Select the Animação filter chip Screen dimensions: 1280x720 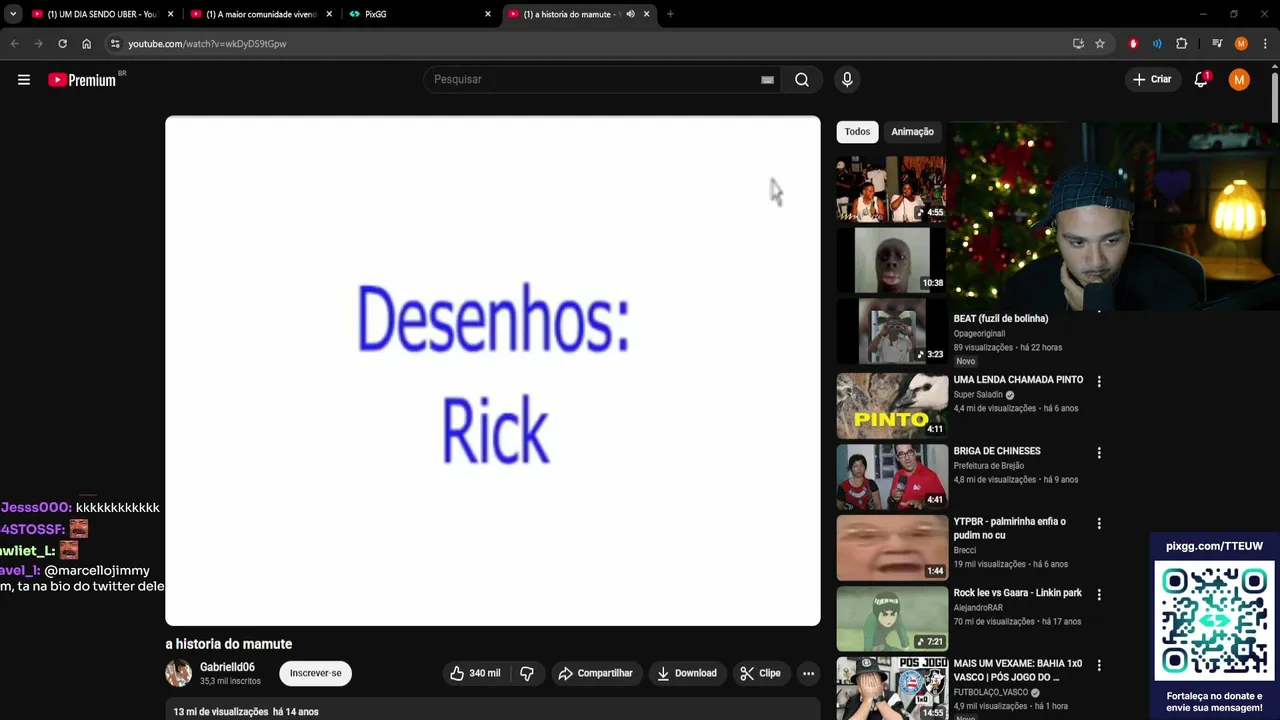pyautogui.click(x=912, y=132)
